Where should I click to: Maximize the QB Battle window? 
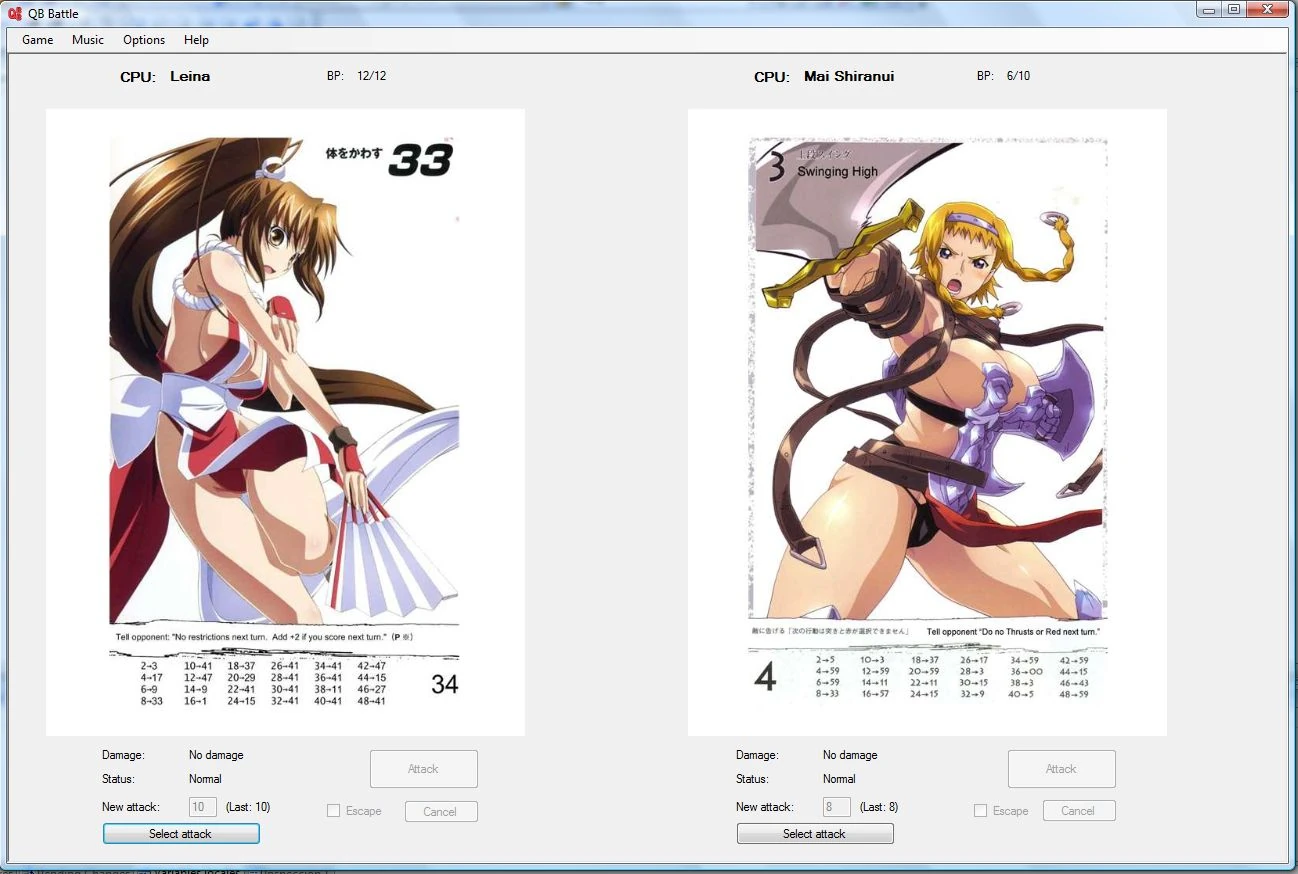pos(1234,10)
